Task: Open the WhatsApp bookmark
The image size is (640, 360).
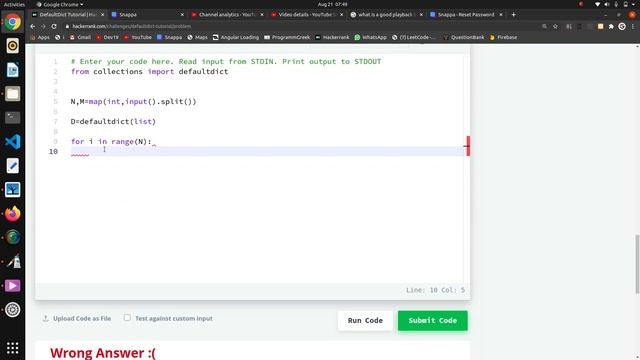Action: click(x=370, y=37)
